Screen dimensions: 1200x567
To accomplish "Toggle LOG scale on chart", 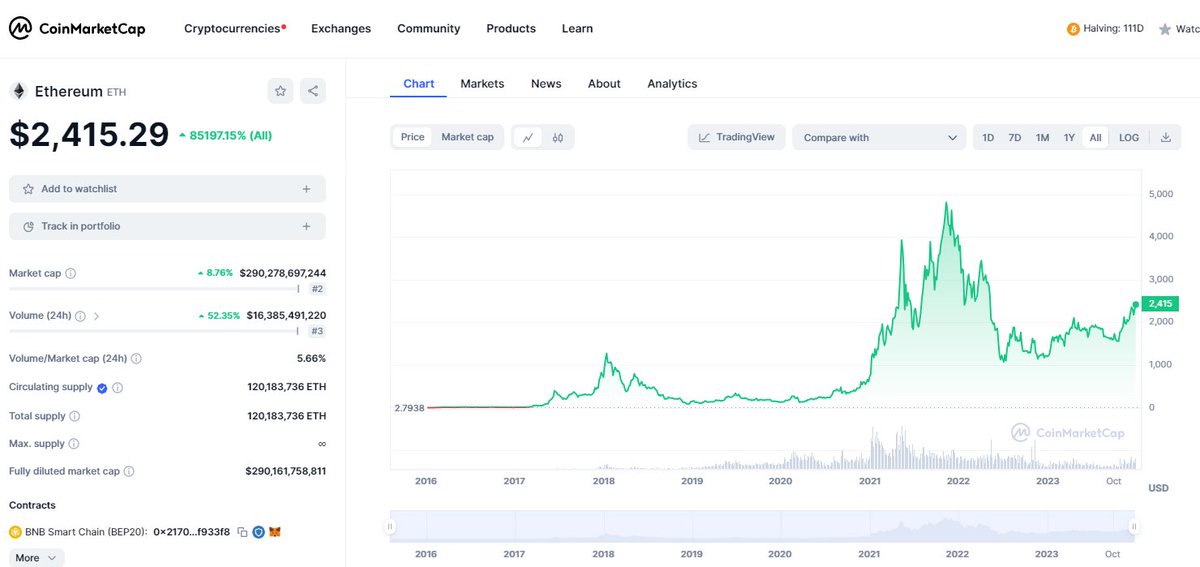I will pyautogui.click(x=1129, y=137).
